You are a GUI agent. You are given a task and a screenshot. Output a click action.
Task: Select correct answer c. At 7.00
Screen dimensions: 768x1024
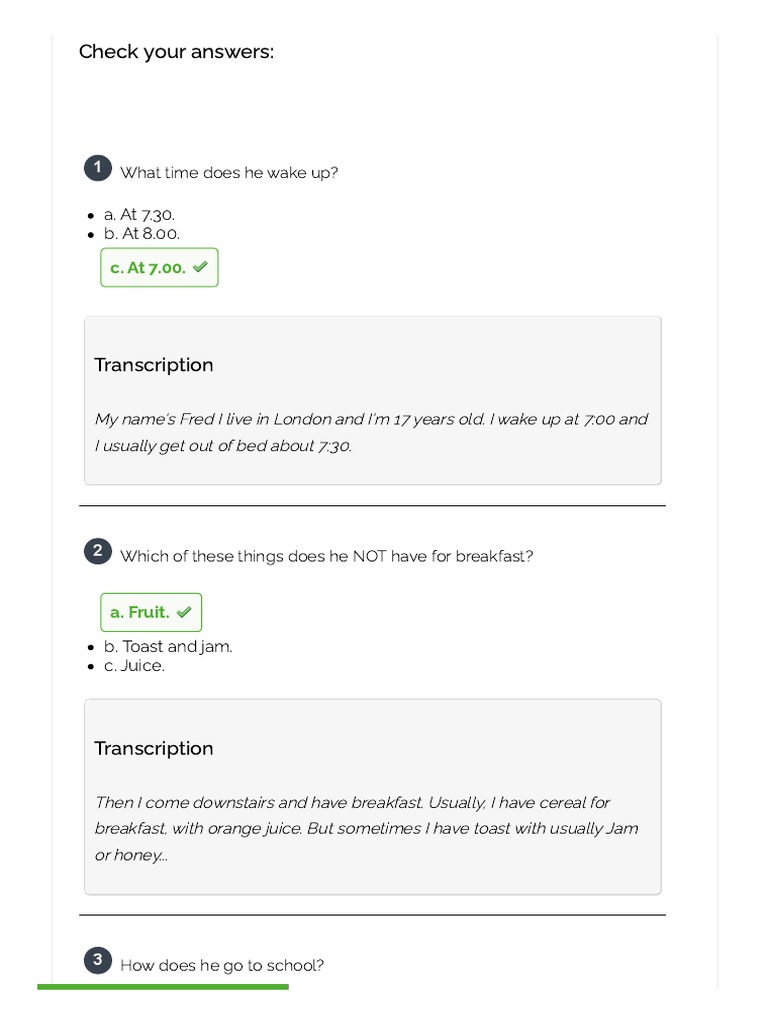click(148, 268)
